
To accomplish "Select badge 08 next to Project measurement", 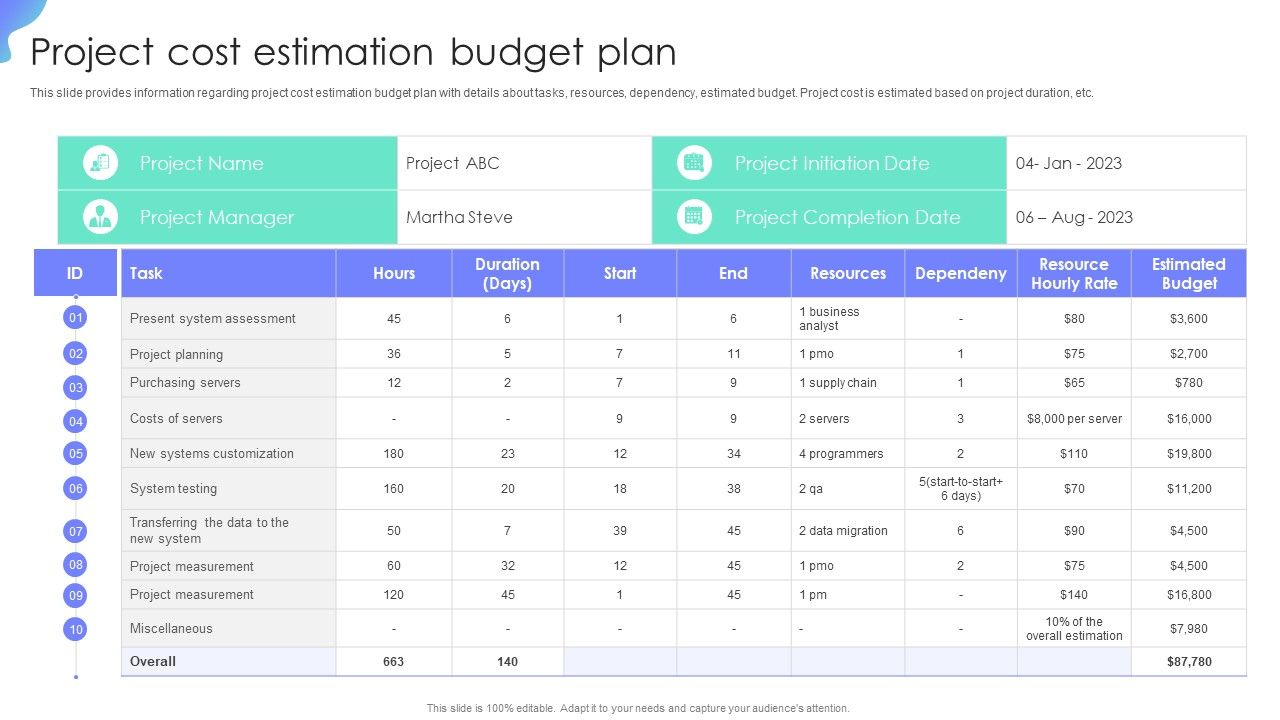I will pos(75,565).
